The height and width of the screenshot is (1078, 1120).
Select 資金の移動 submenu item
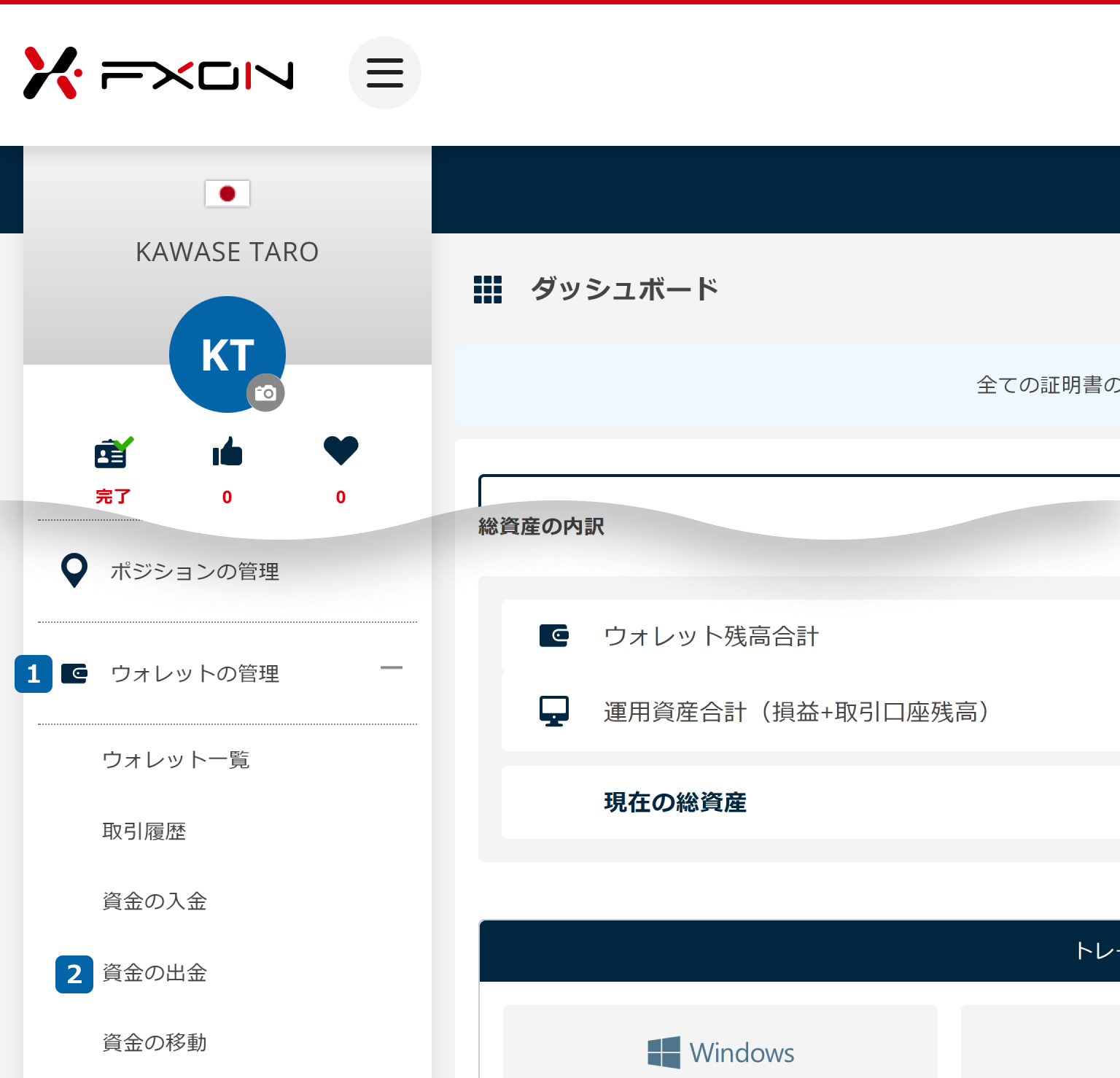tap(155, 1043)
